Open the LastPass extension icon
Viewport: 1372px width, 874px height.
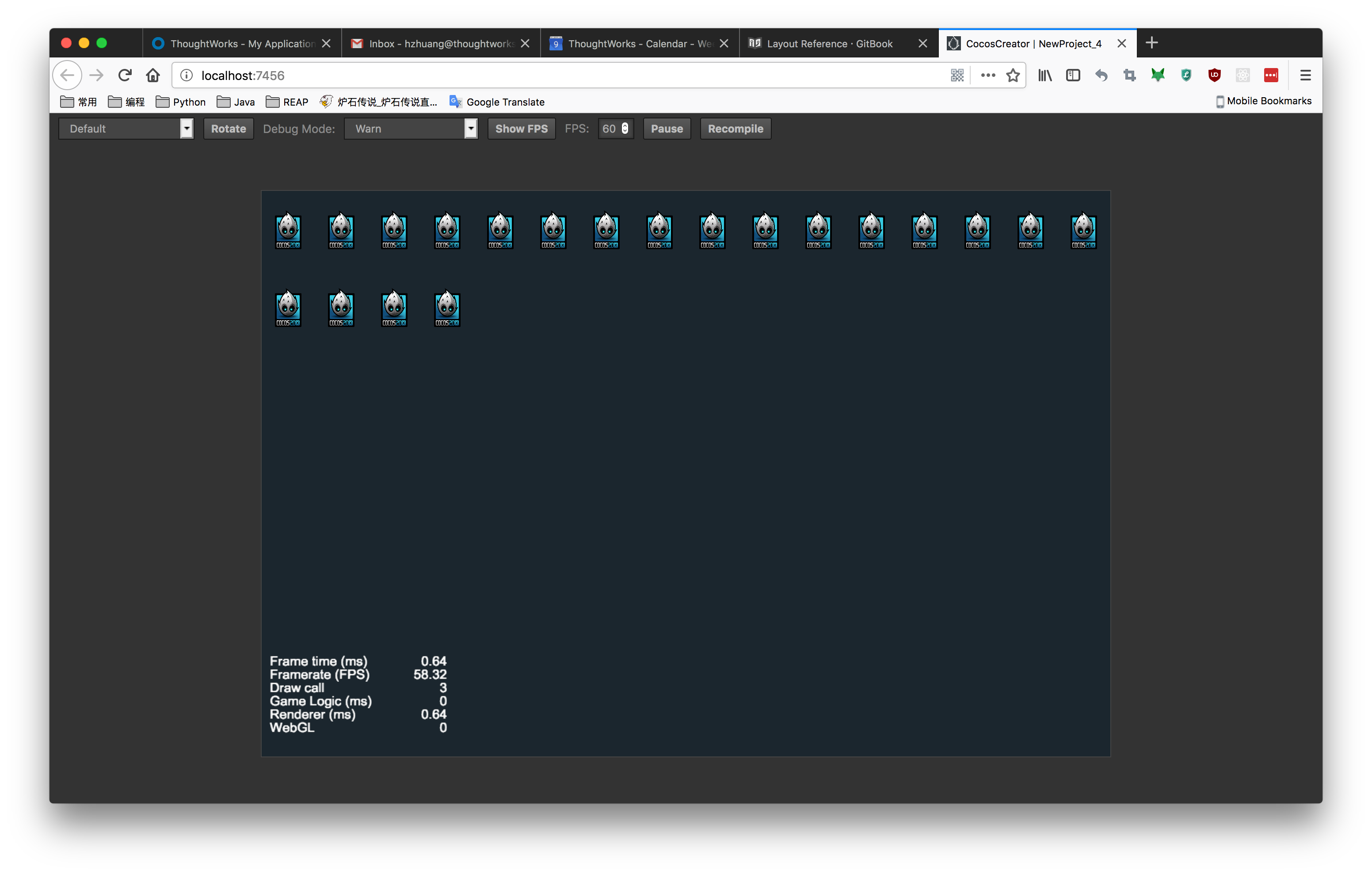point(1271,75)
